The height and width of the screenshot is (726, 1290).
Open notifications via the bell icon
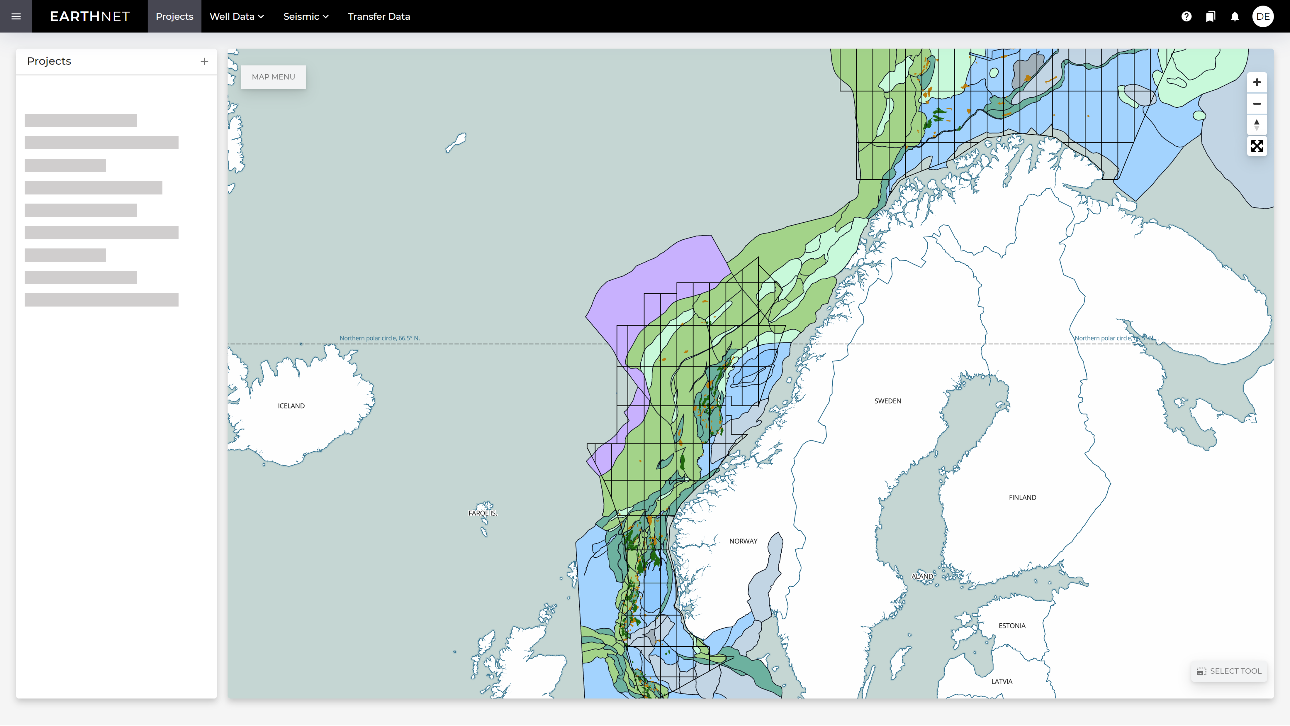1235,16
